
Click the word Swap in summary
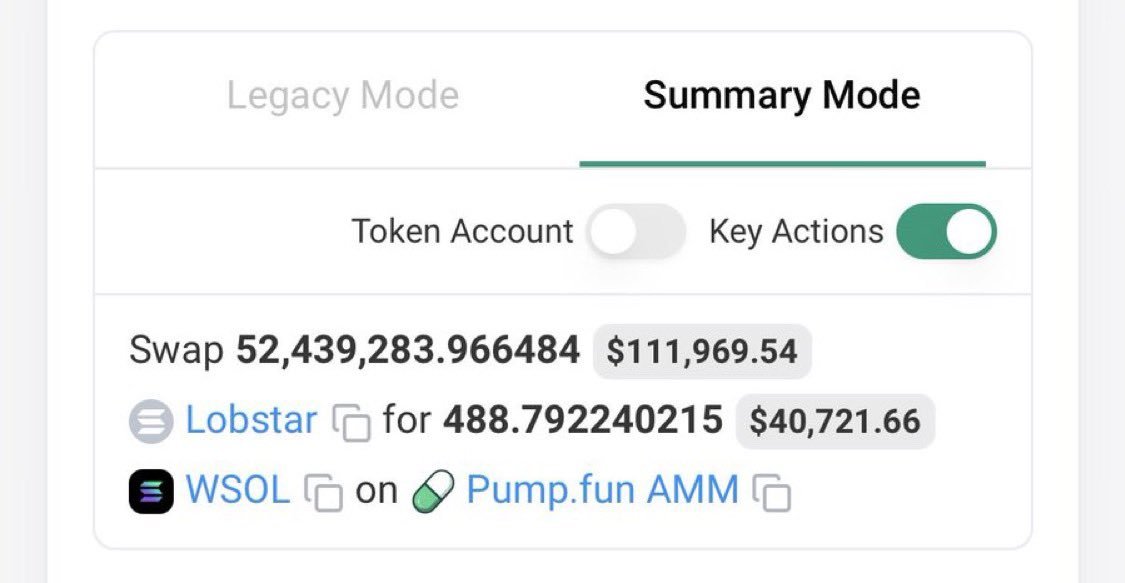pyautogui.click(x=176, y=351)
